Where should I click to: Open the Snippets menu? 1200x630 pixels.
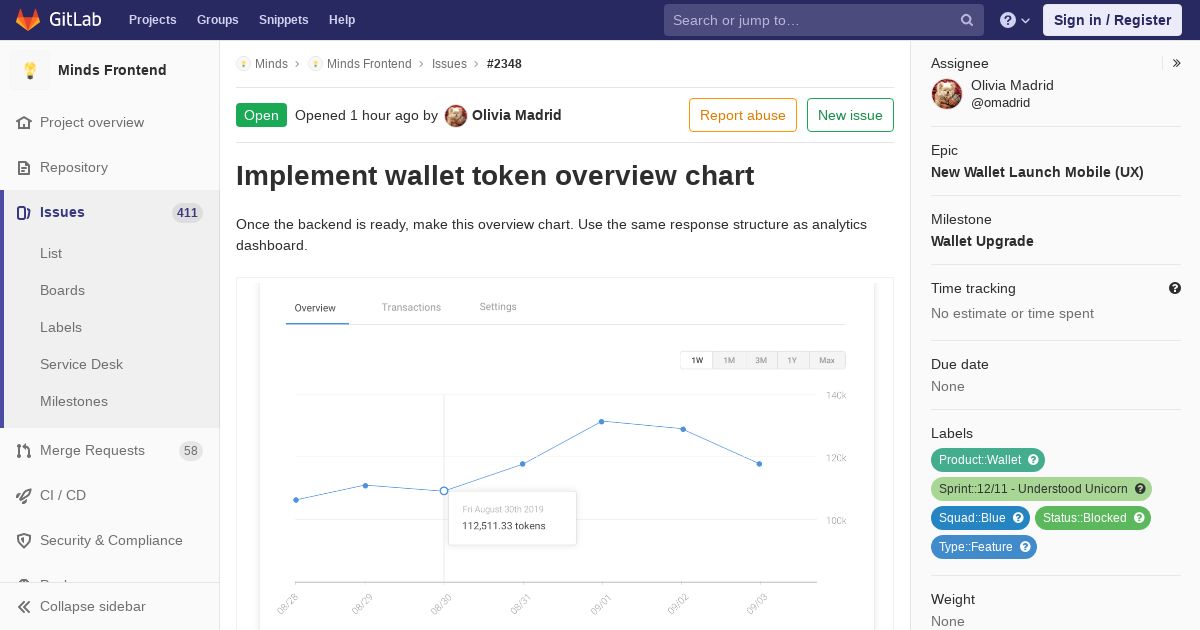pyautogui.click(x=283, y=20)
